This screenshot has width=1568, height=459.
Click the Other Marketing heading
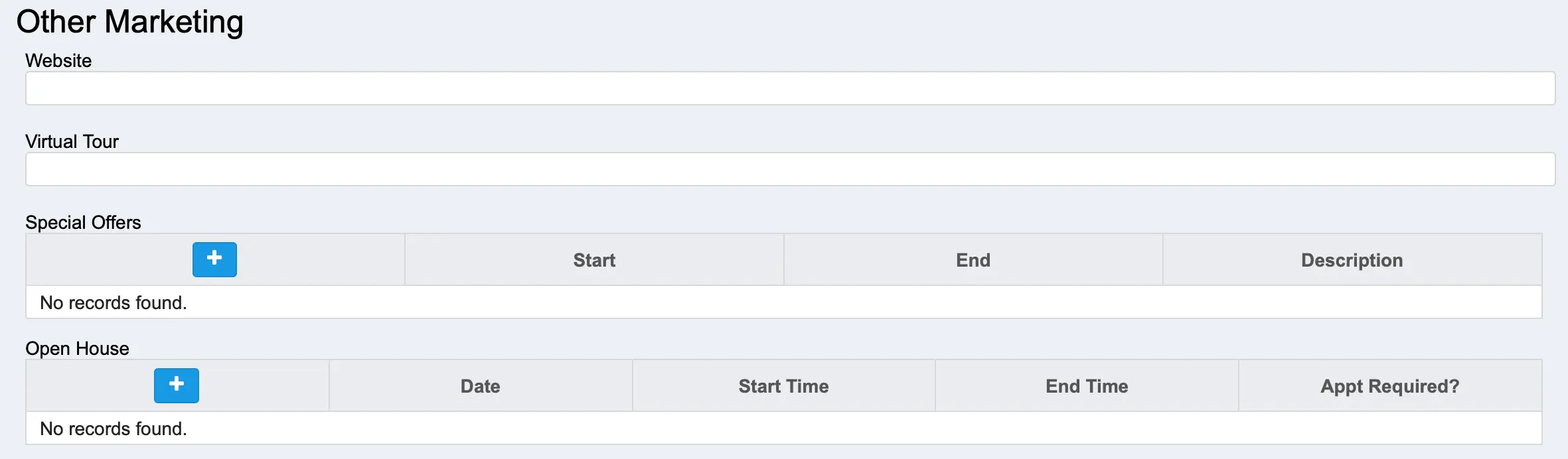pyautogui.click(x=130, y=22)
